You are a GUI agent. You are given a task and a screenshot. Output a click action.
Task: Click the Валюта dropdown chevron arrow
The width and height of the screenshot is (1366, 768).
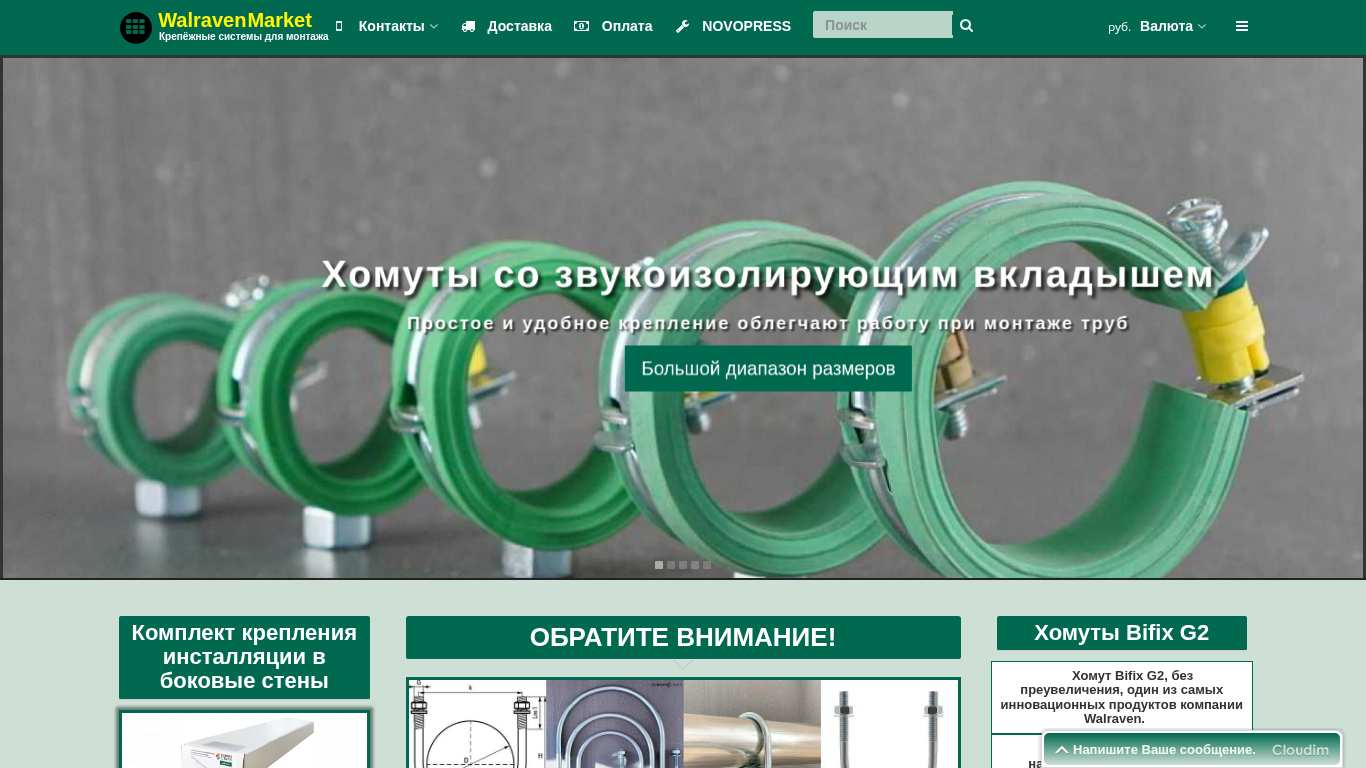(x=1202, y=27)
